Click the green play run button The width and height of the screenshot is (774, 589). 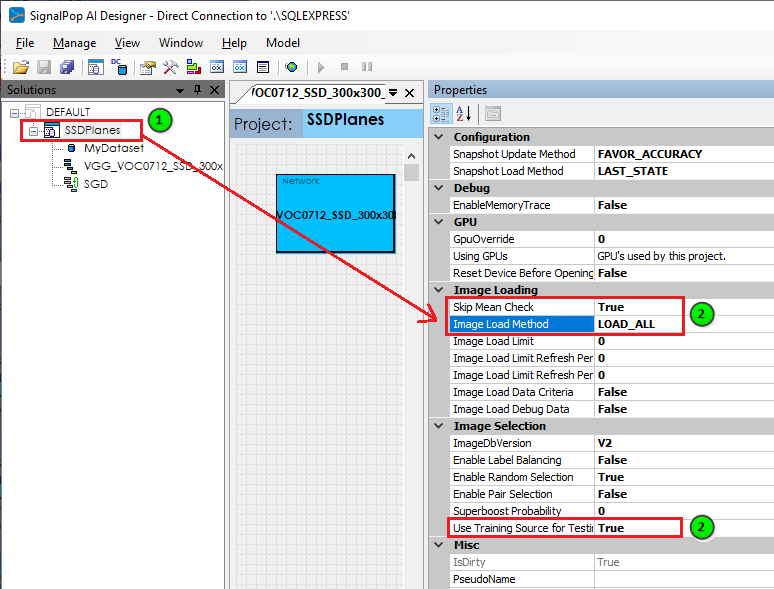(321, 67)
